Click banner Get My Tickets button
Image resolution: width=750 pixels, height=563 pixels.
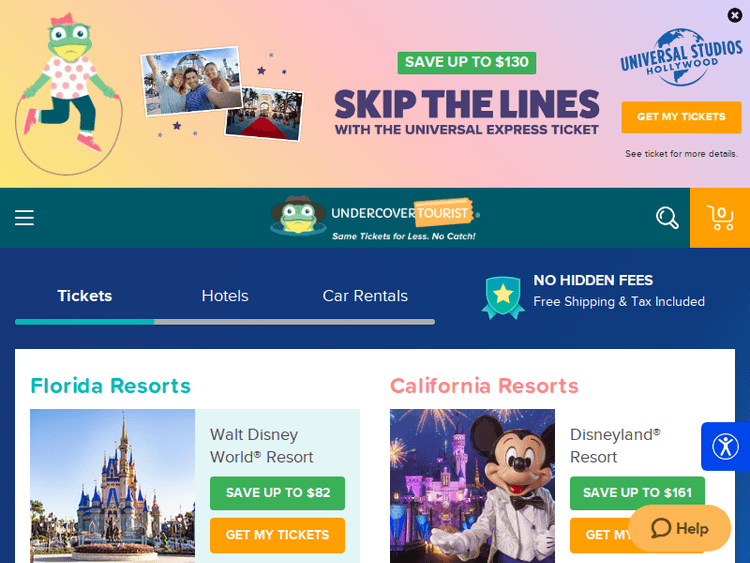[x=681, y=117]
